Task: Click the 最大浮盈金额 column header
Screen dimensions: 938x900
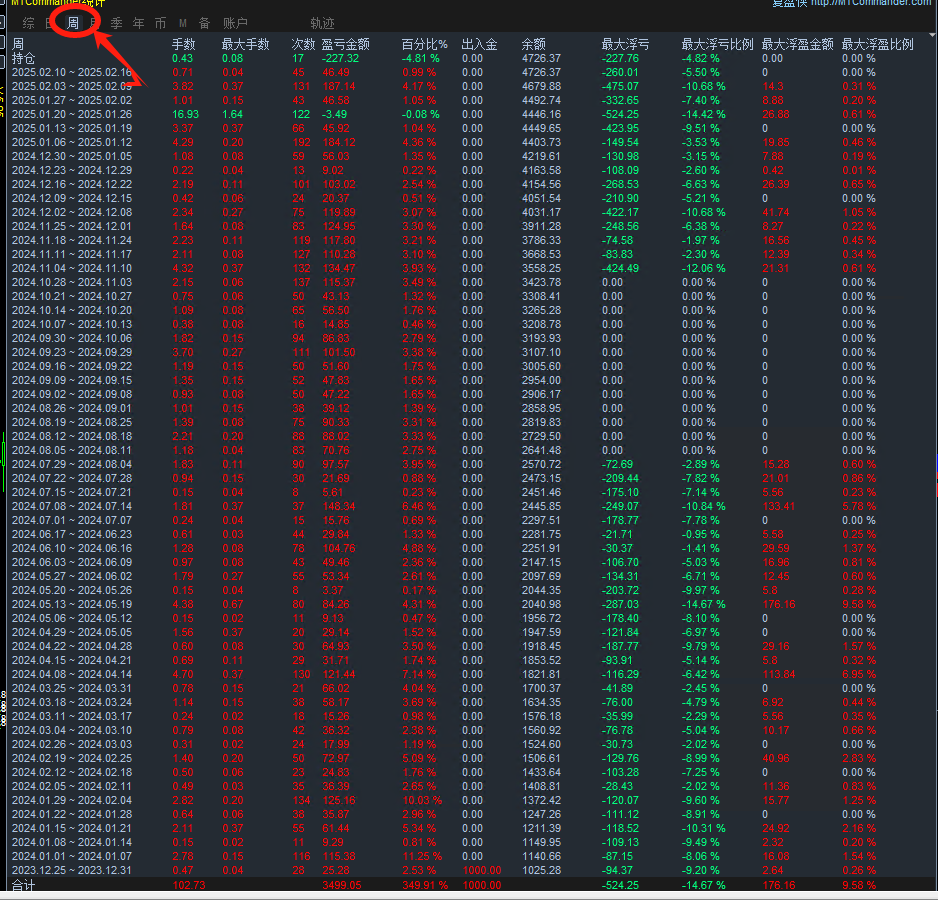Action: 797,44
